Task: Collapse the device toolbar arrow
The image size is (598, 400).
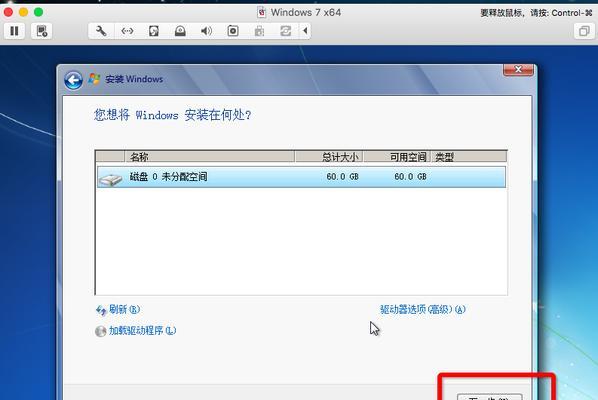Action: (x=305, y=31)
